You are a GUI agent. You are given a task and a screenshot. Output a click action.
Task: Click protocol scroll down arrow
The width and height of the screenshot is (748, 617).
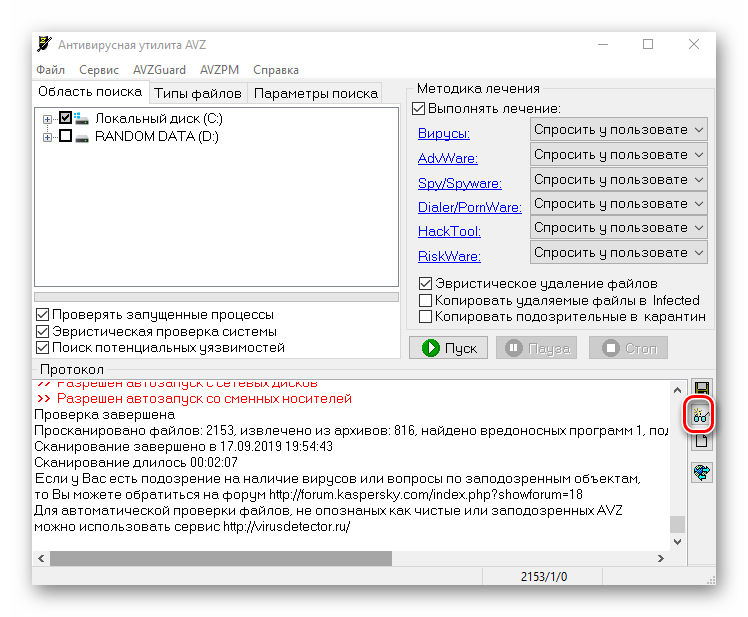677,542
